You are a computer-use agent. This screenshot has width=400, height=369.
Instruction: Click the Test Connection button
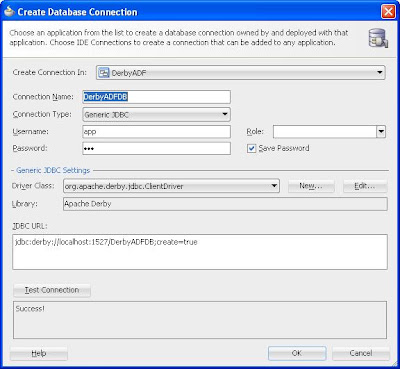(52, 290)
